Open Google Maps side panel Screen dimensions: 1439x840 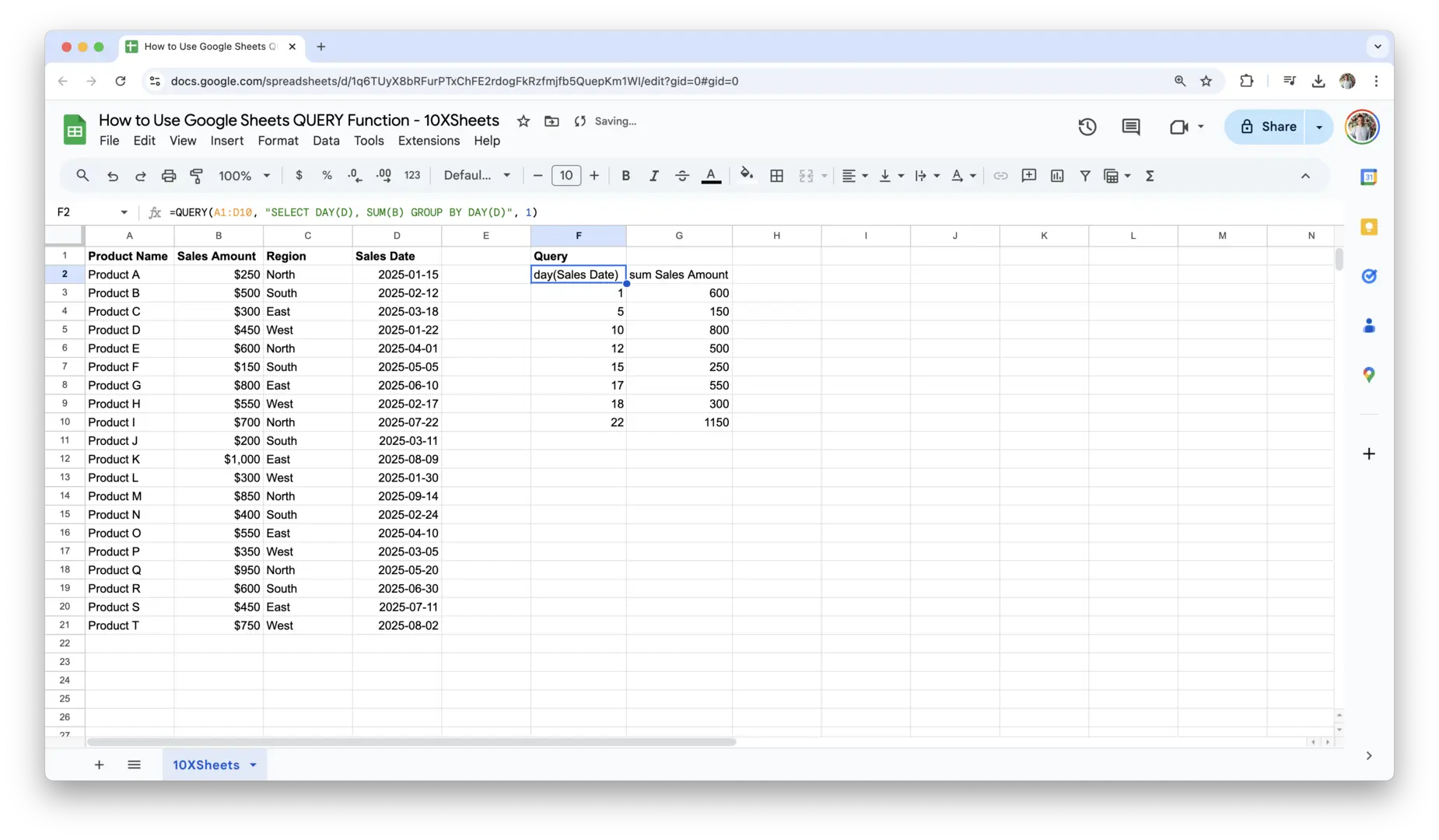coord(1369,375)
